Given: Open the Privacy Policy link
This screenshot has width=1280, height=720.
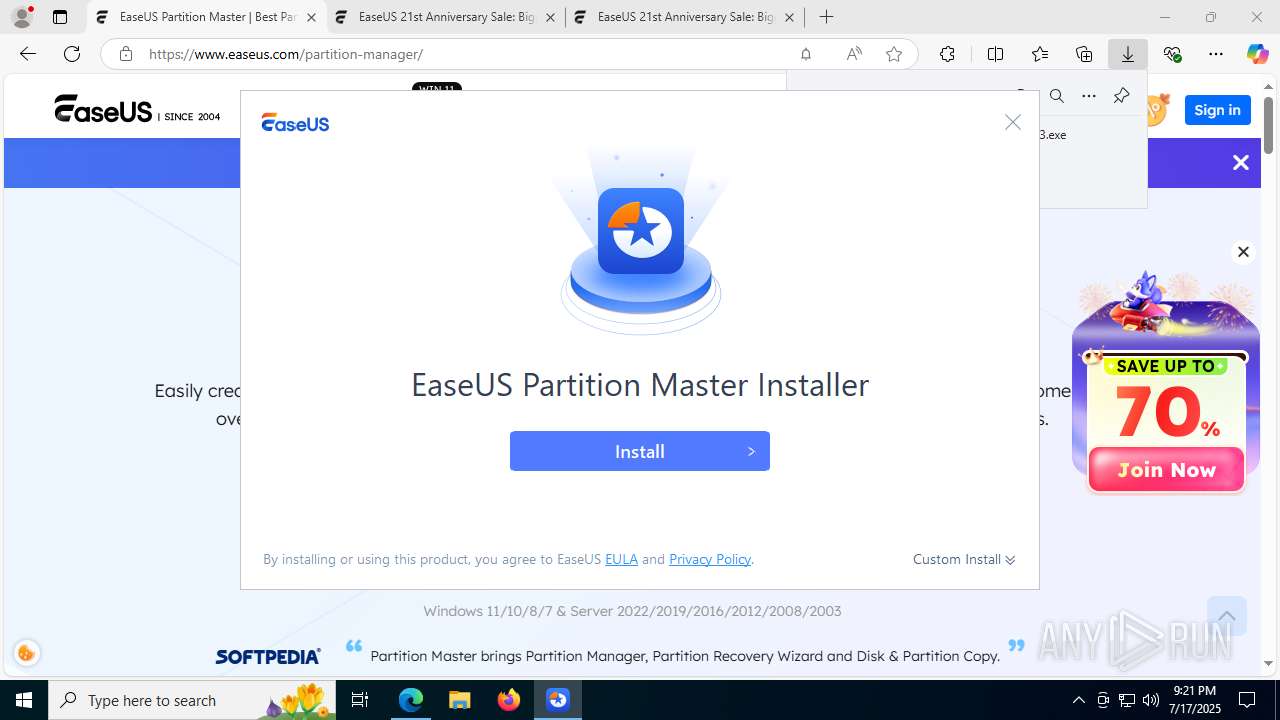Looking at the screenshot, I should point(710,559).
